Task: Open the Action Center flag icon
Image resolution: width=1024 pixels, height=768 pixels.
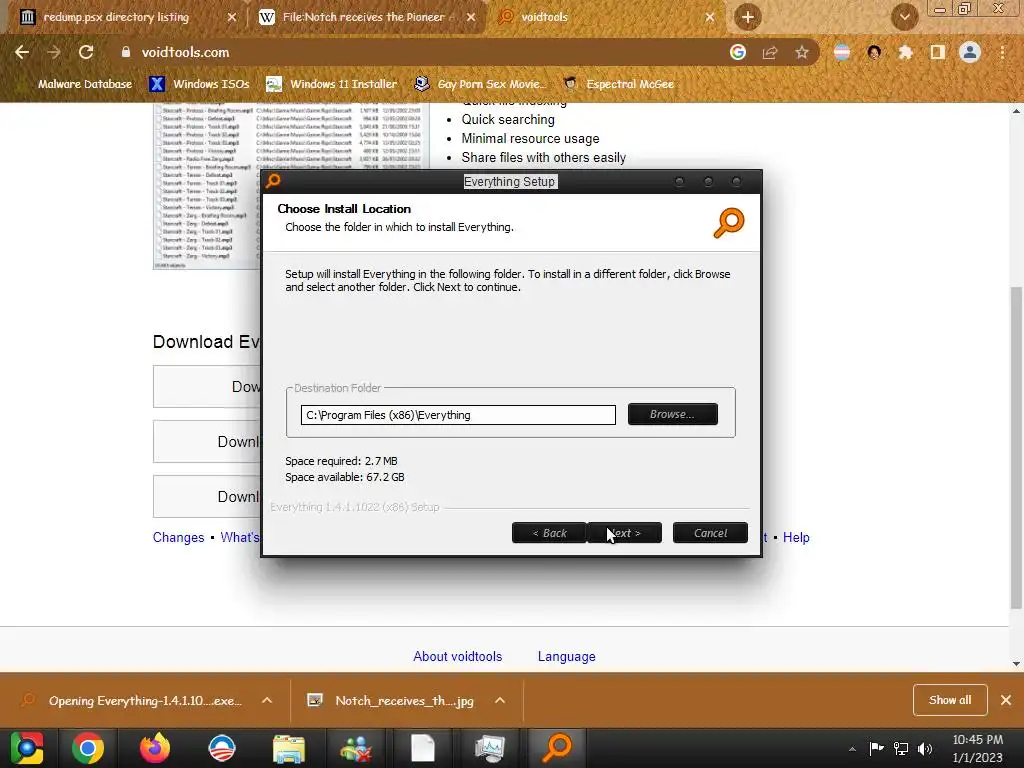Action: pos(876,748)
